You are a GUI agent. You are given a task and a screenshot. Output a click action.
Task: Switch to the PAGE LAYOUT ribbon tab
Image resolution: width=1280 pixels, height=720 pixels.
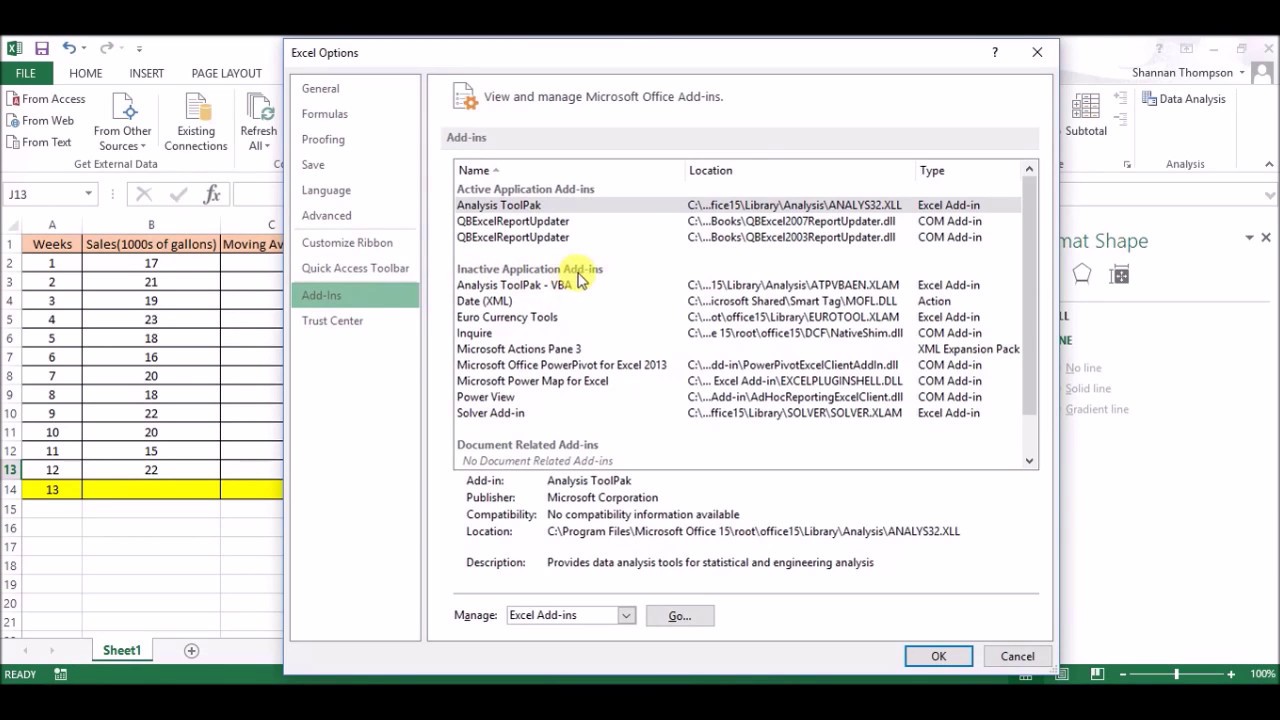click(x=227, y=73)
